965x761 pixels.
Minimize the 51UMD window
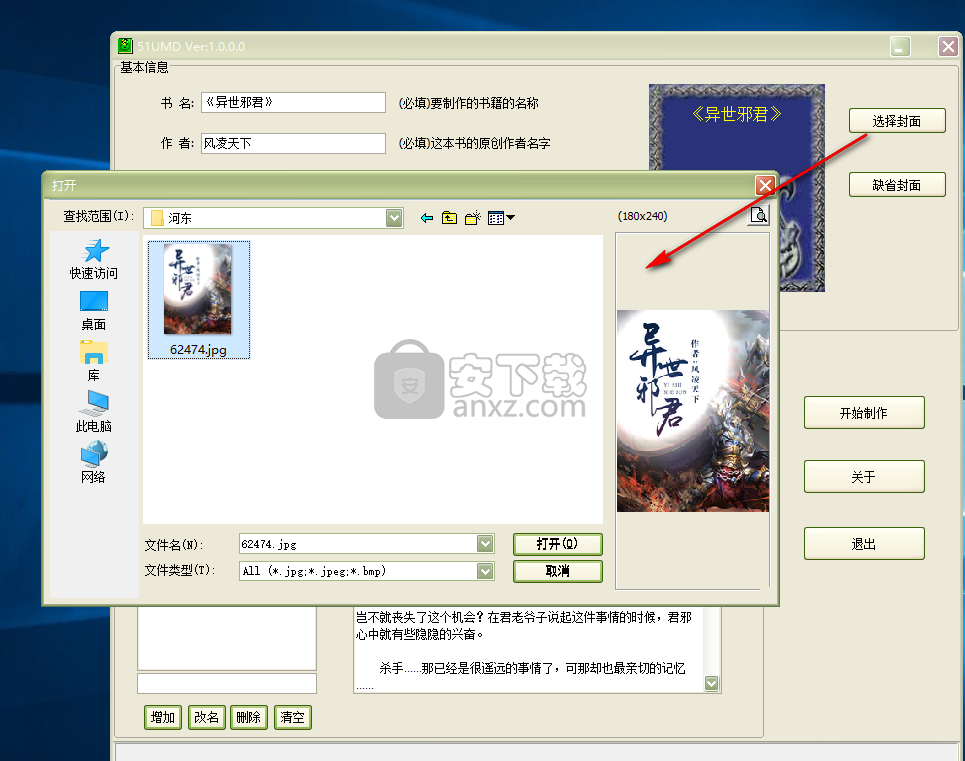(x=900, y=47)
